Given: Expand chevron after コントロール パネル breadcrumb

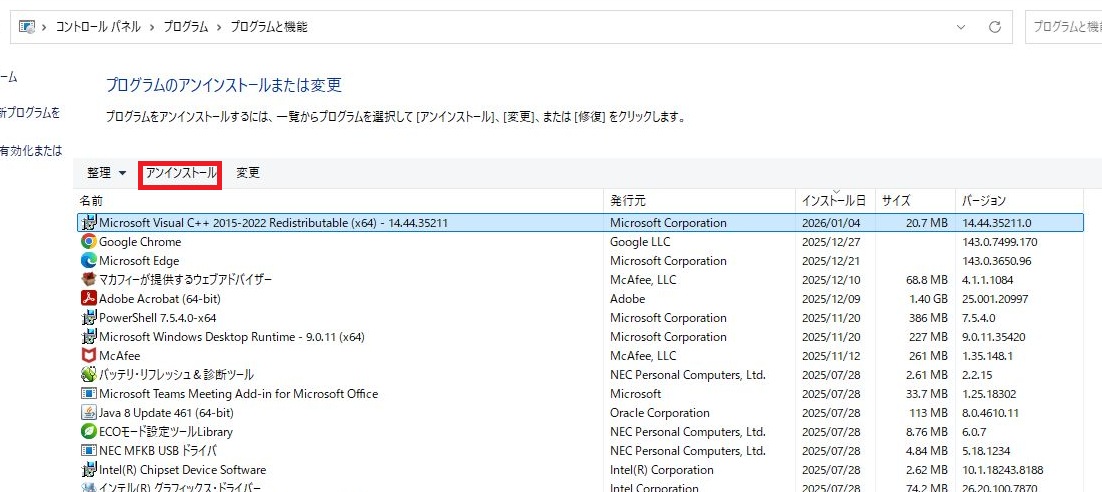Looking at the screenshot, I should [x=152, y=27].
